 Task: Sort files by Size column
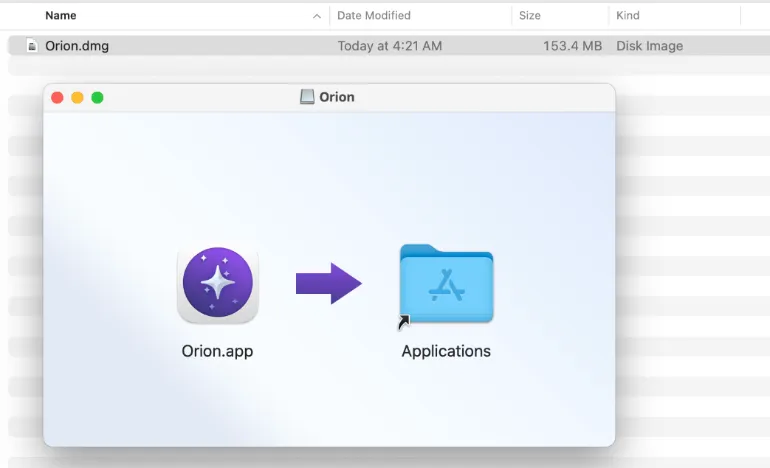click(x=530, y=15)
